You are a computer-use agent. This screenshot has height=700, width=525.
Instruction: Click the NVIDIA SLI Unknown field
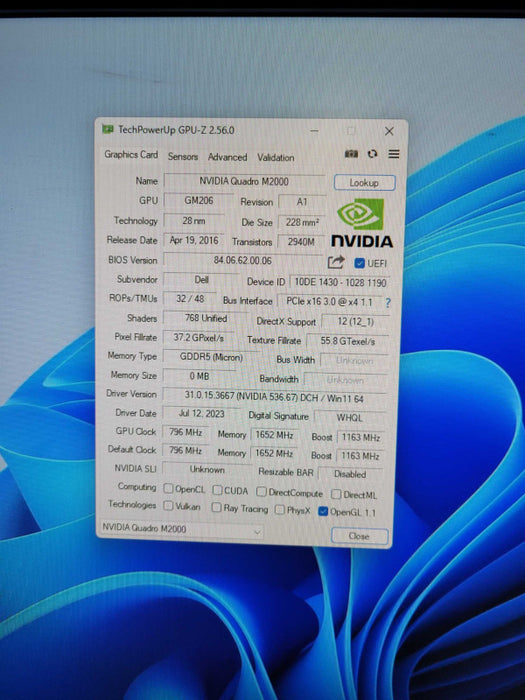coord(207,470)
